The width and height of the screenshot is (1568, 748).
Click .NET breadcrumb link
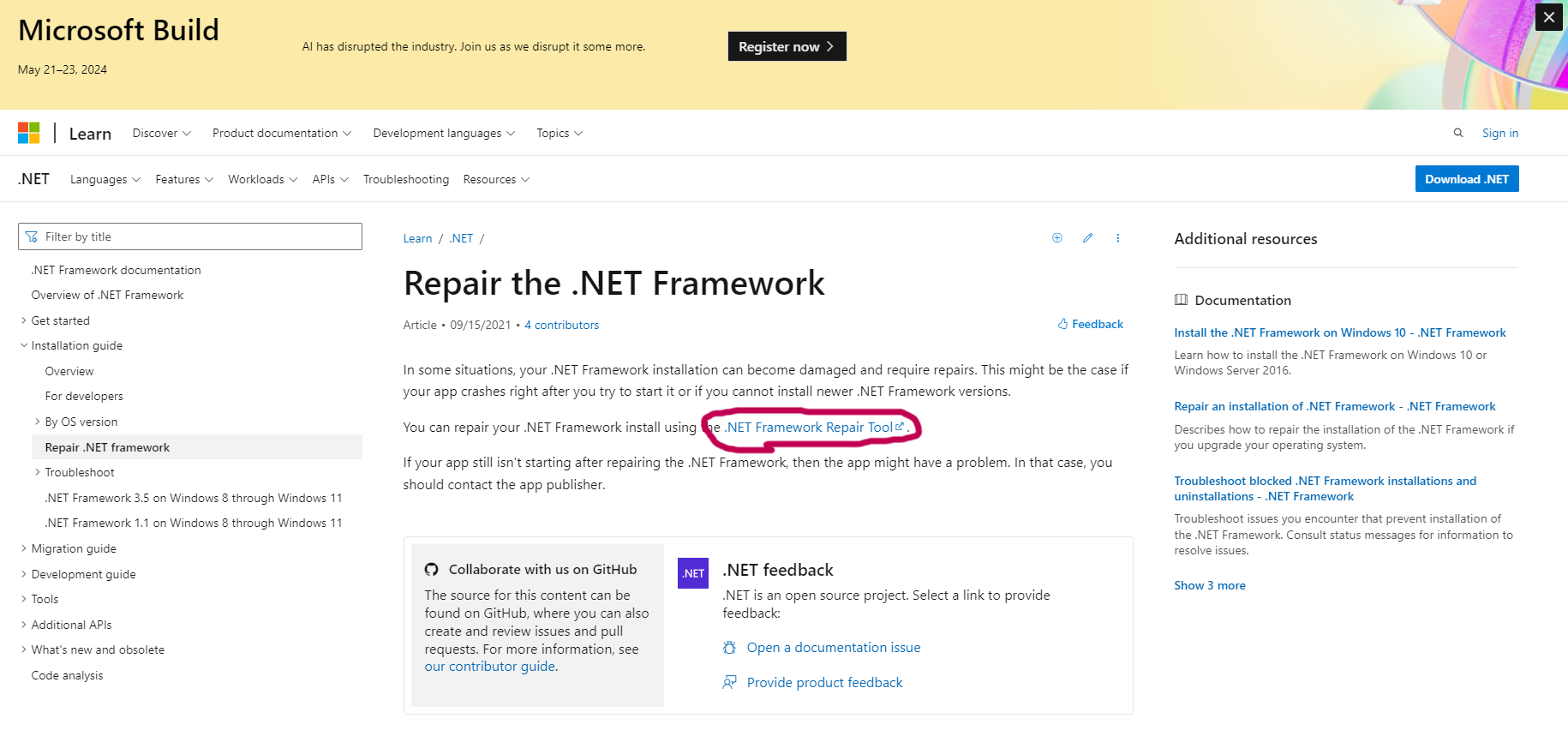coord(461,238)
